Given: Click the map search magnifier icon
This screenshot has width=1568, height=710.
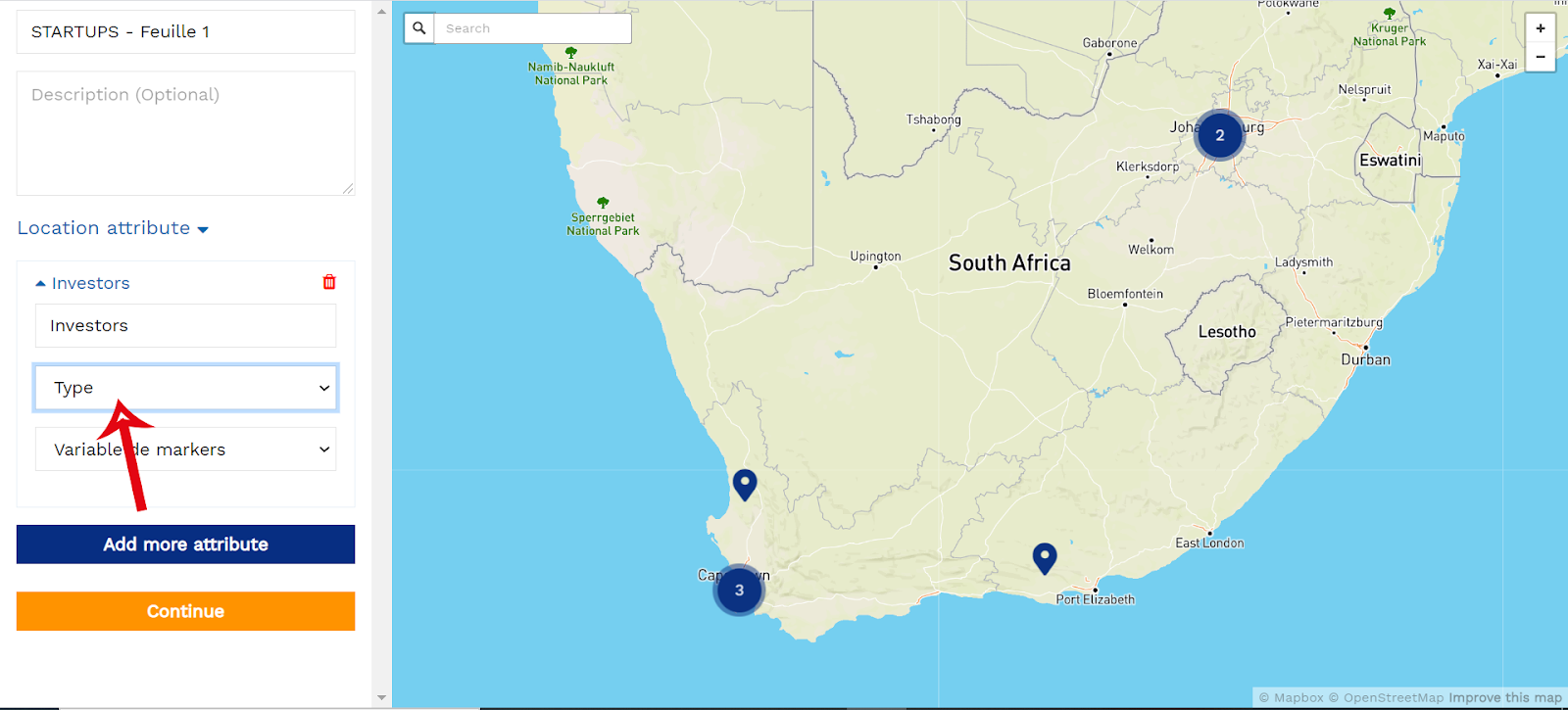Looking at the screenshot, I should tap(419, 28).
